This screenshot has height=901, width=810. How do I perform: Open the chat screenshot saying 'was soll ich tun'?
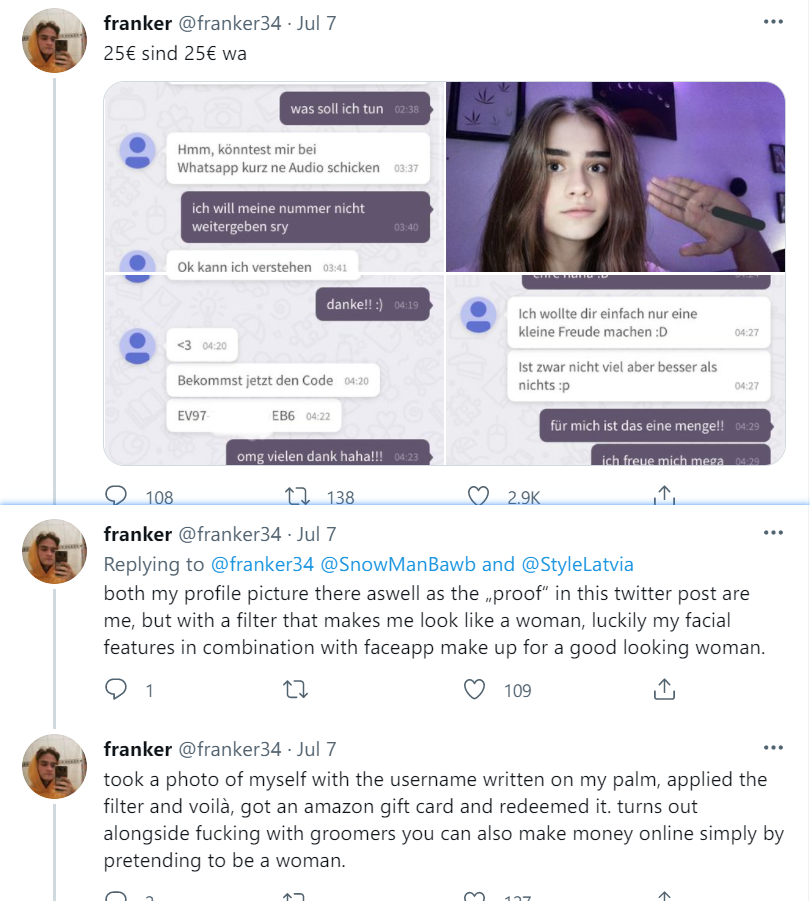click(x=275, y=176)
